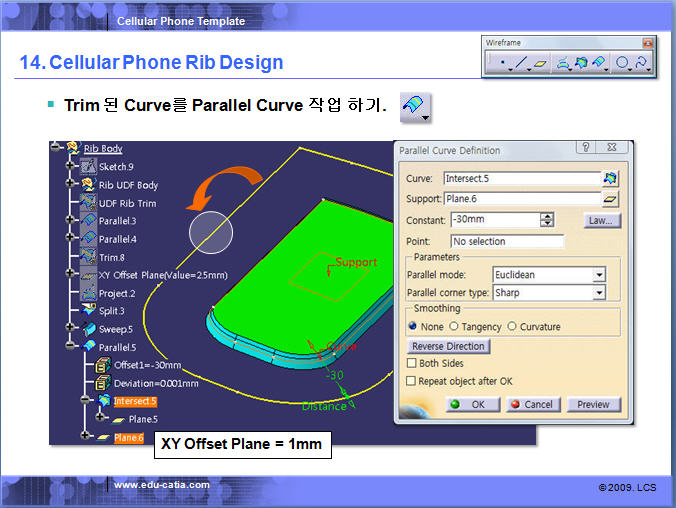Open the Parallel corner type dropdown
The image size is (676, 508).
click(x=599, y=293)
